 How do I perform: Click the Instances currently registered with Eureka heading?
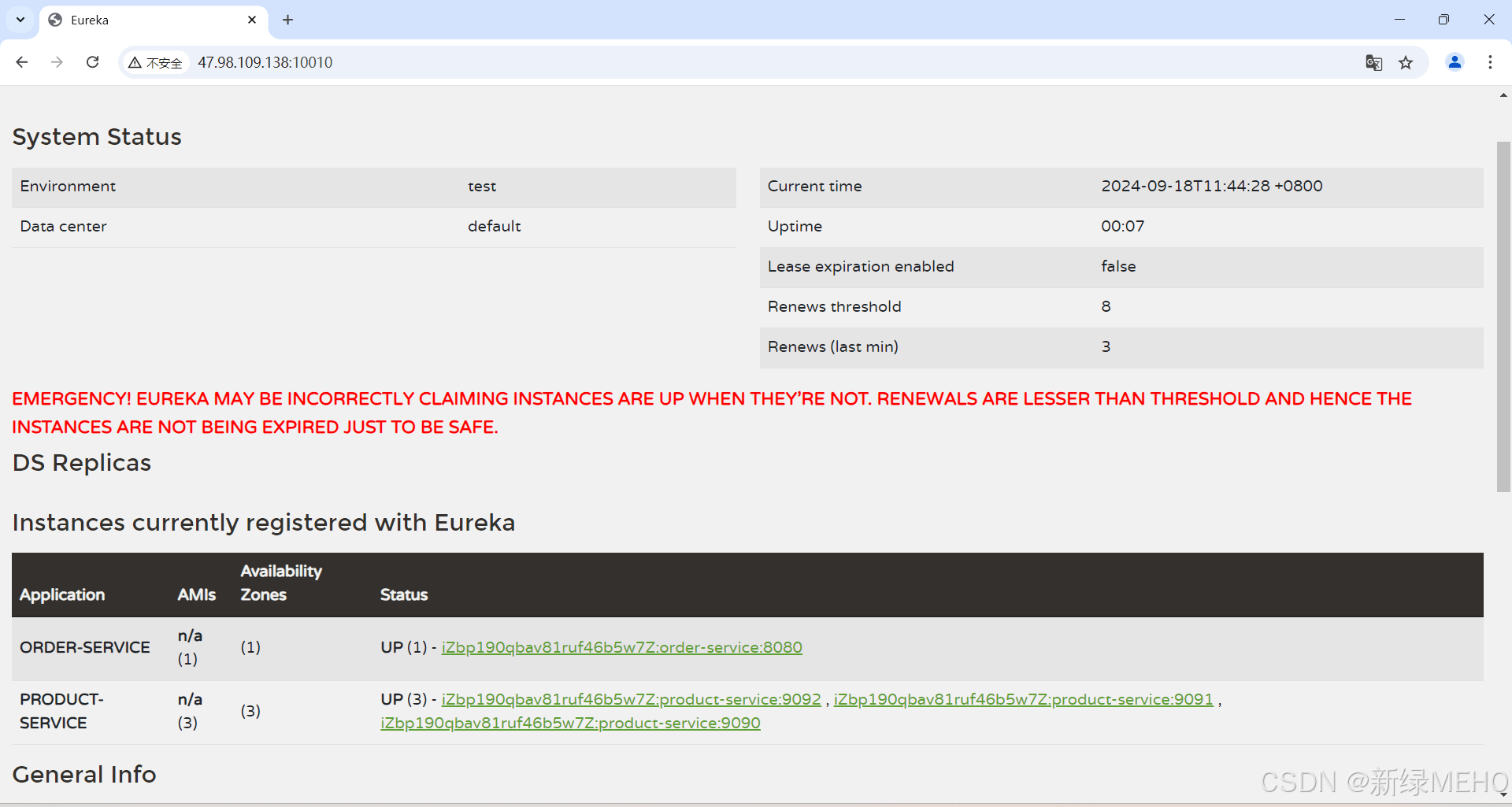pyautogui.click(x=264, y=522)
